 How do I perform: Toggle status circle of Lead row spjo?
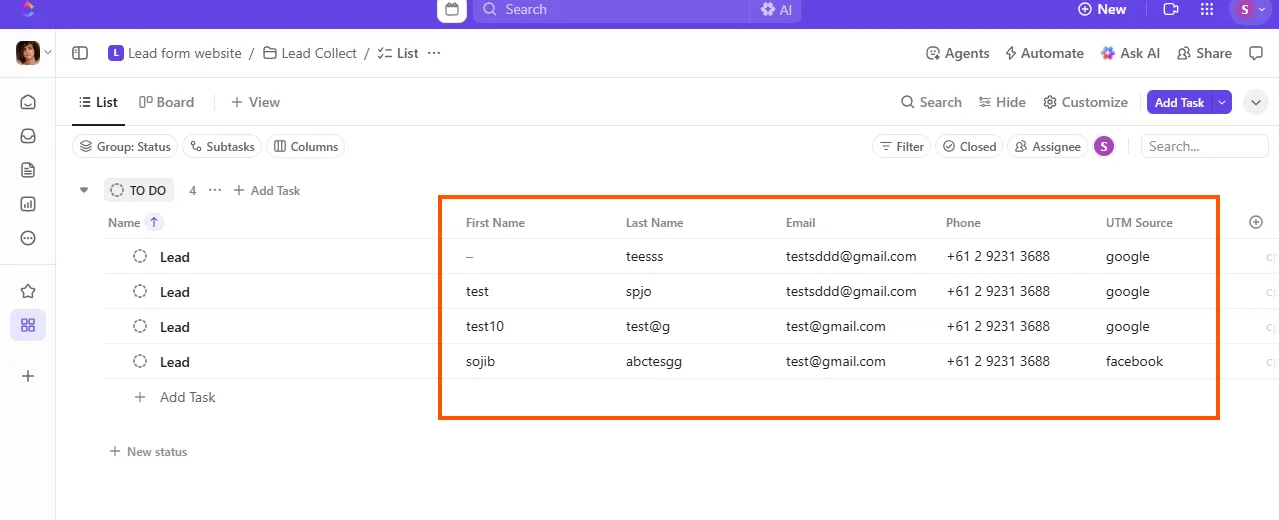coord(140,291)
